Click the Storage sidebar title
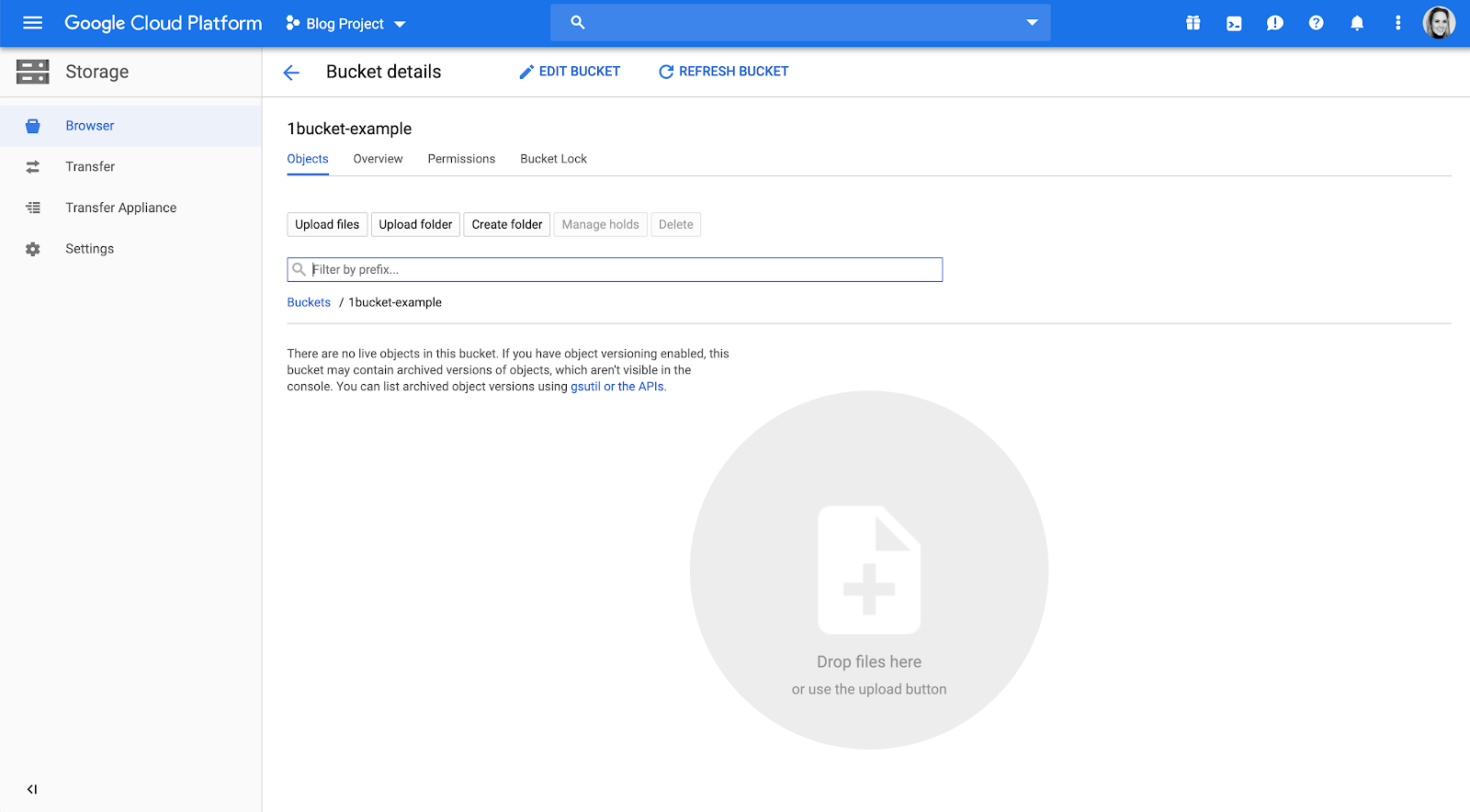Image resolution: width=1470 pixels, height=812 pixels. (x=96, y=72)
